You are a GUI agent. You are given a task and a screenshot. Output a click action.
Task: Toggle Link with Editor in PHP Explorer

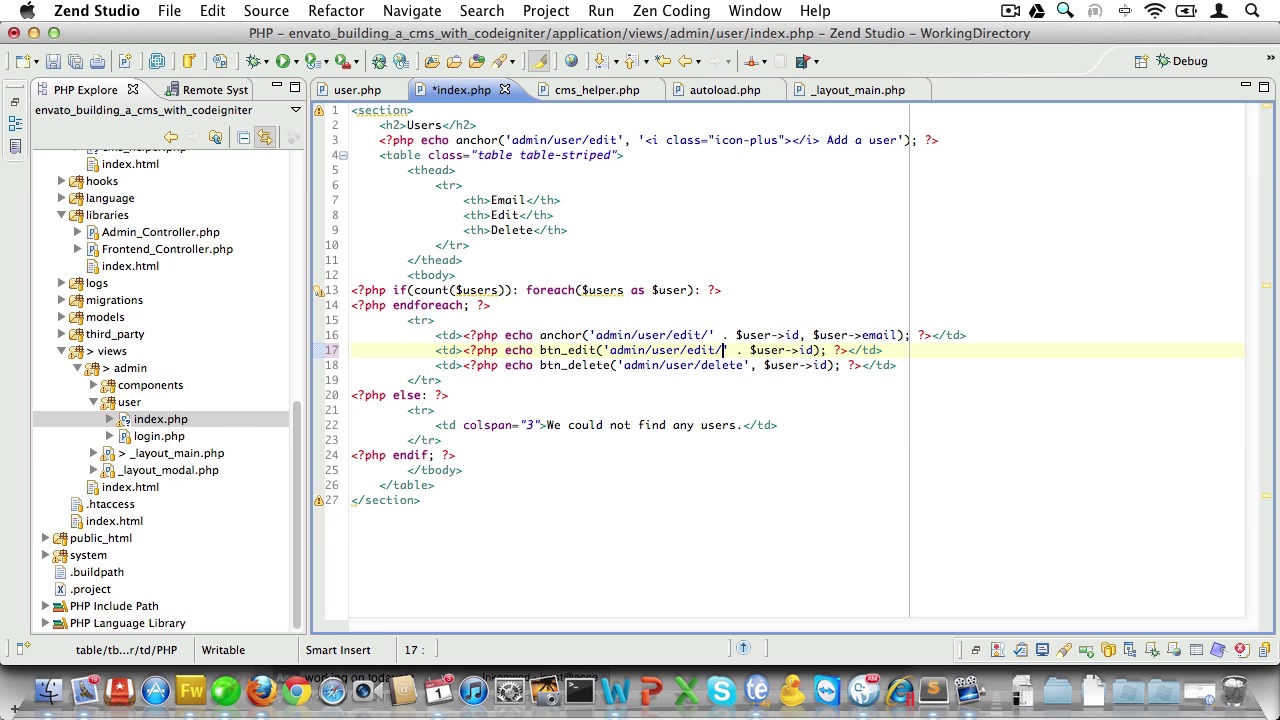[265, 137]
